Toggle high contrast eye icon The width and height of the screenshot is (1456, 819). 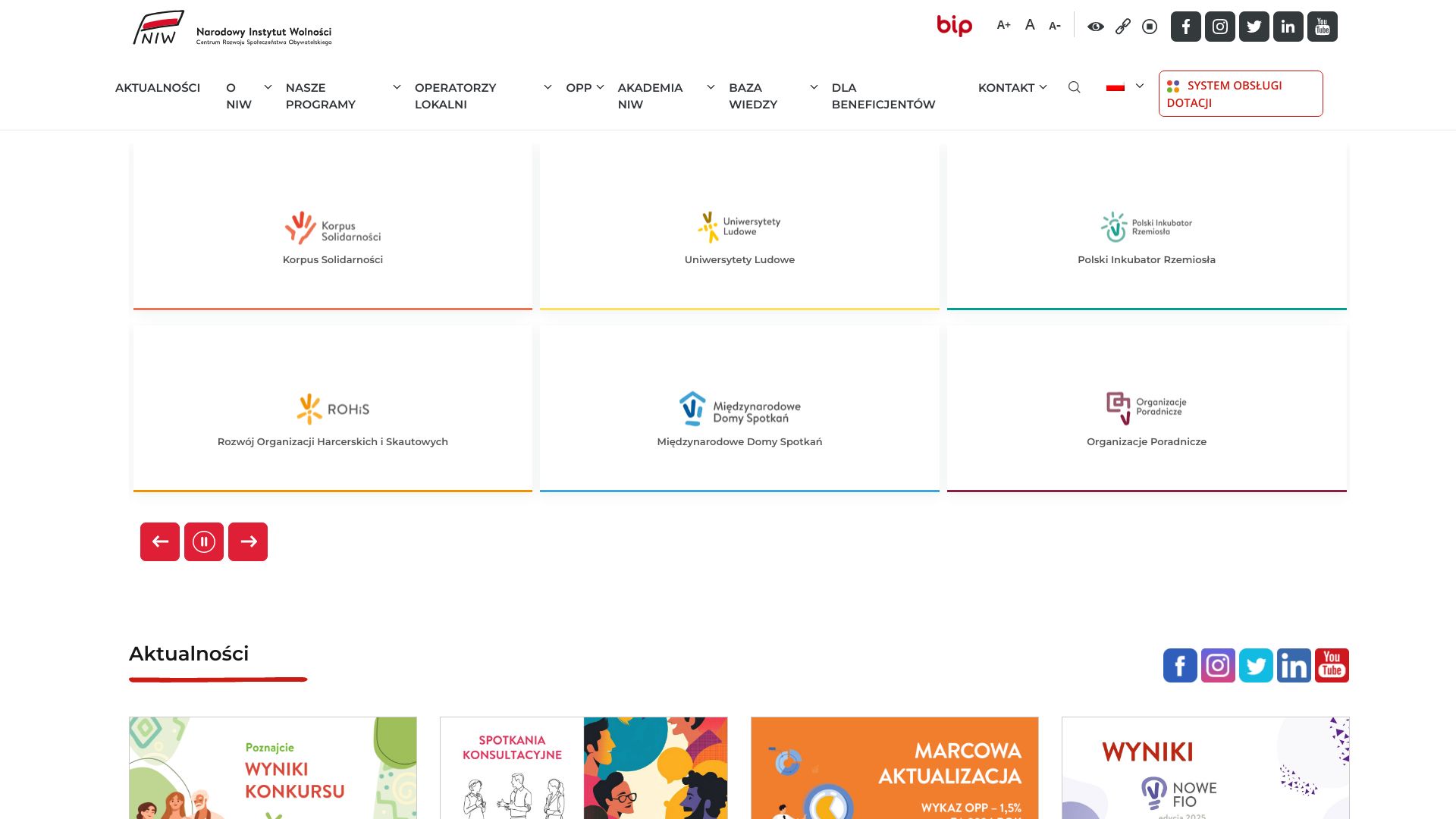point(1095,27)
